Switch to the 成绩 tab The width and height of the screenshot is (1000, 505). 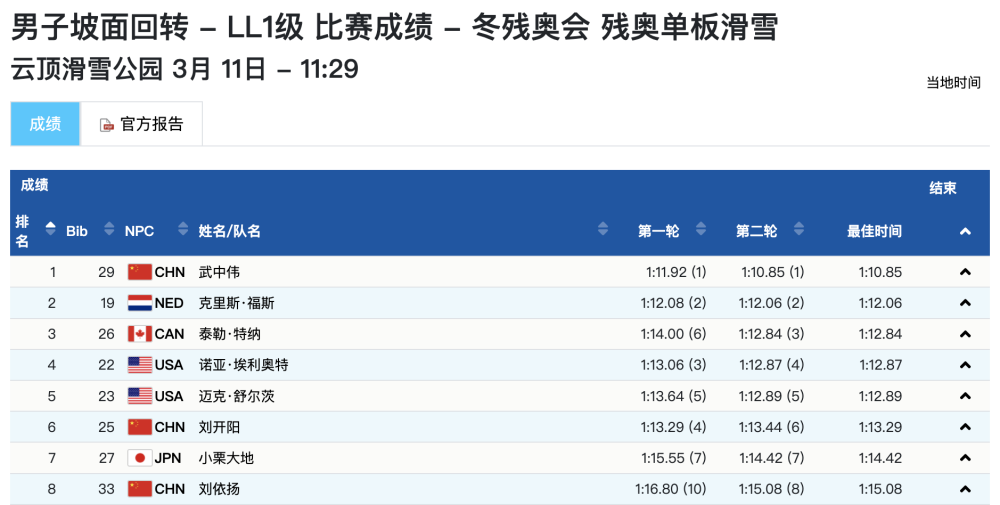point(45,124)
